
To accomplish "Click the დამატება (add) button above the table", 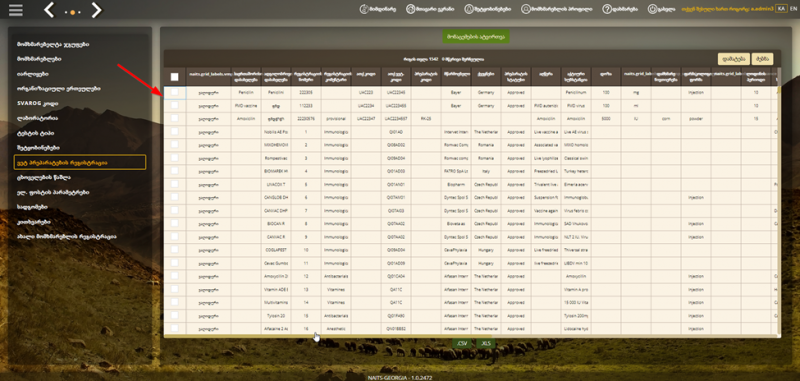I will pyautogui.click(x=734, y=59).
